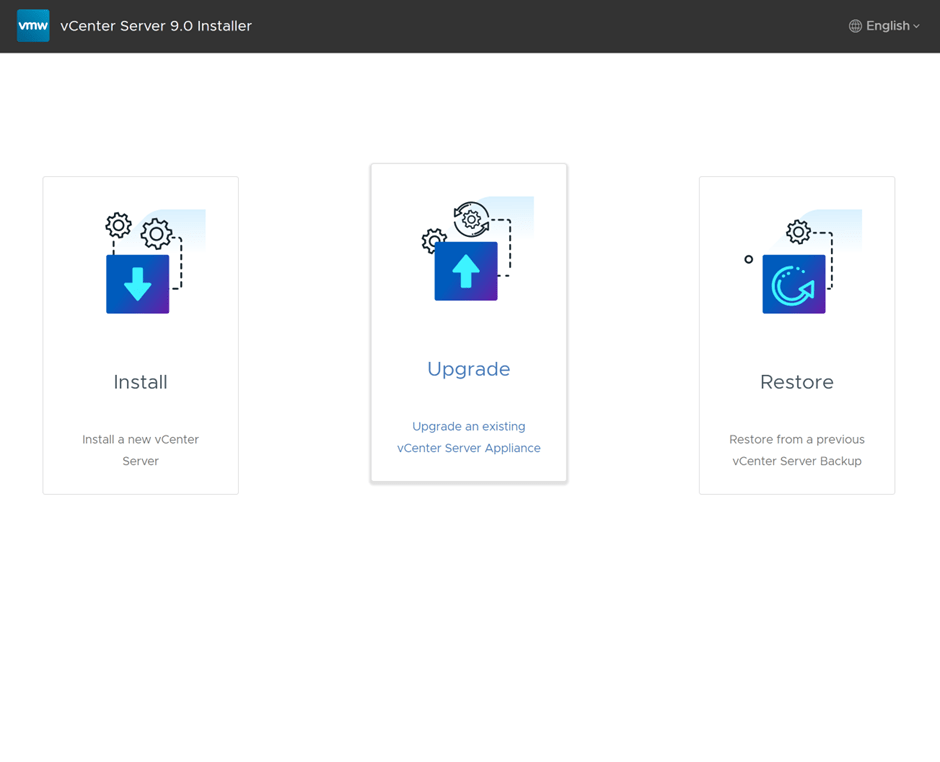Click the smaller left gear above Install icon
This screenshot has width=940, height=762.
point(118,225)
